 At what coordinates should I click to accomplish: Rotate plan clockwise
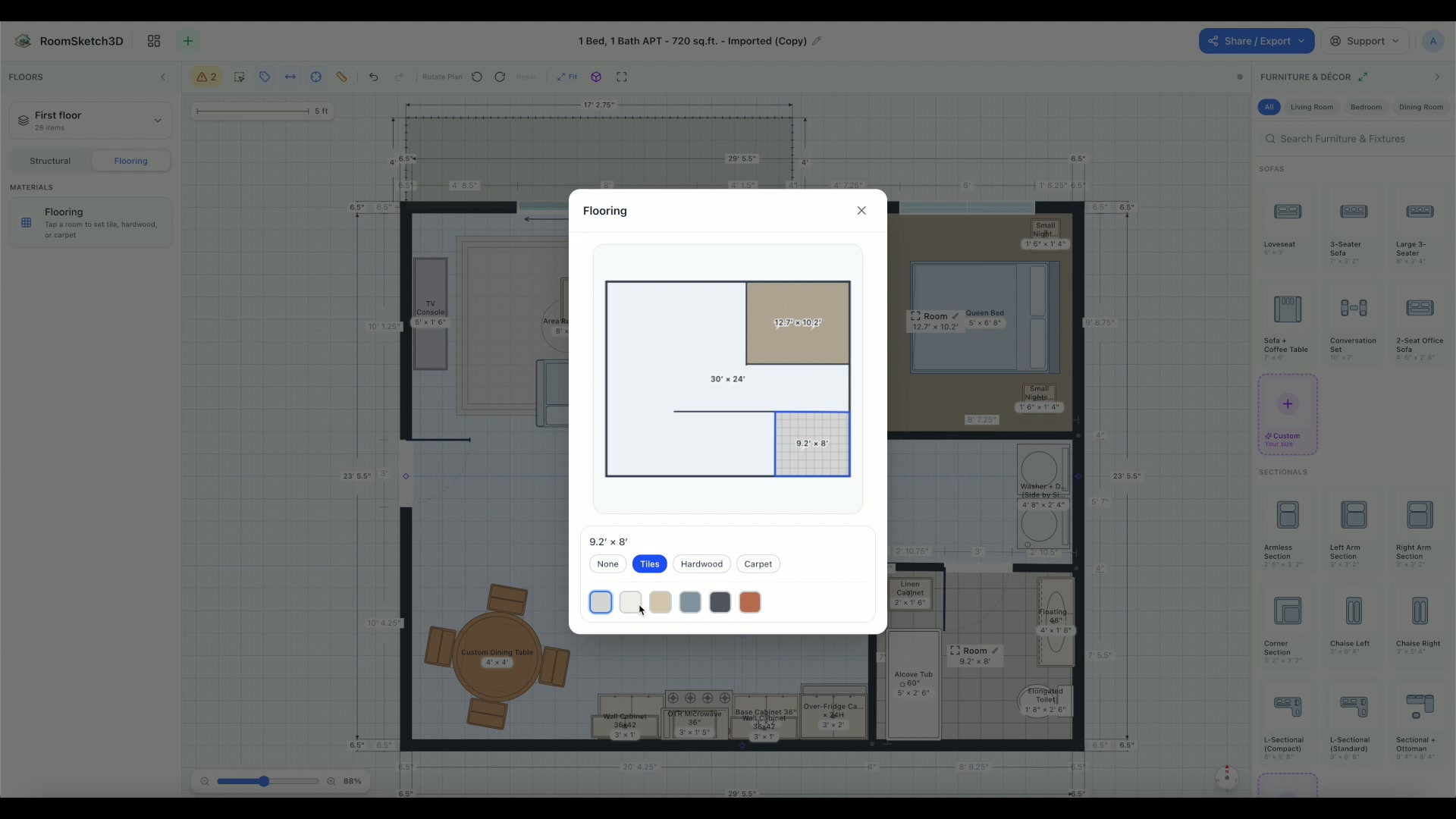click(500, 77)
